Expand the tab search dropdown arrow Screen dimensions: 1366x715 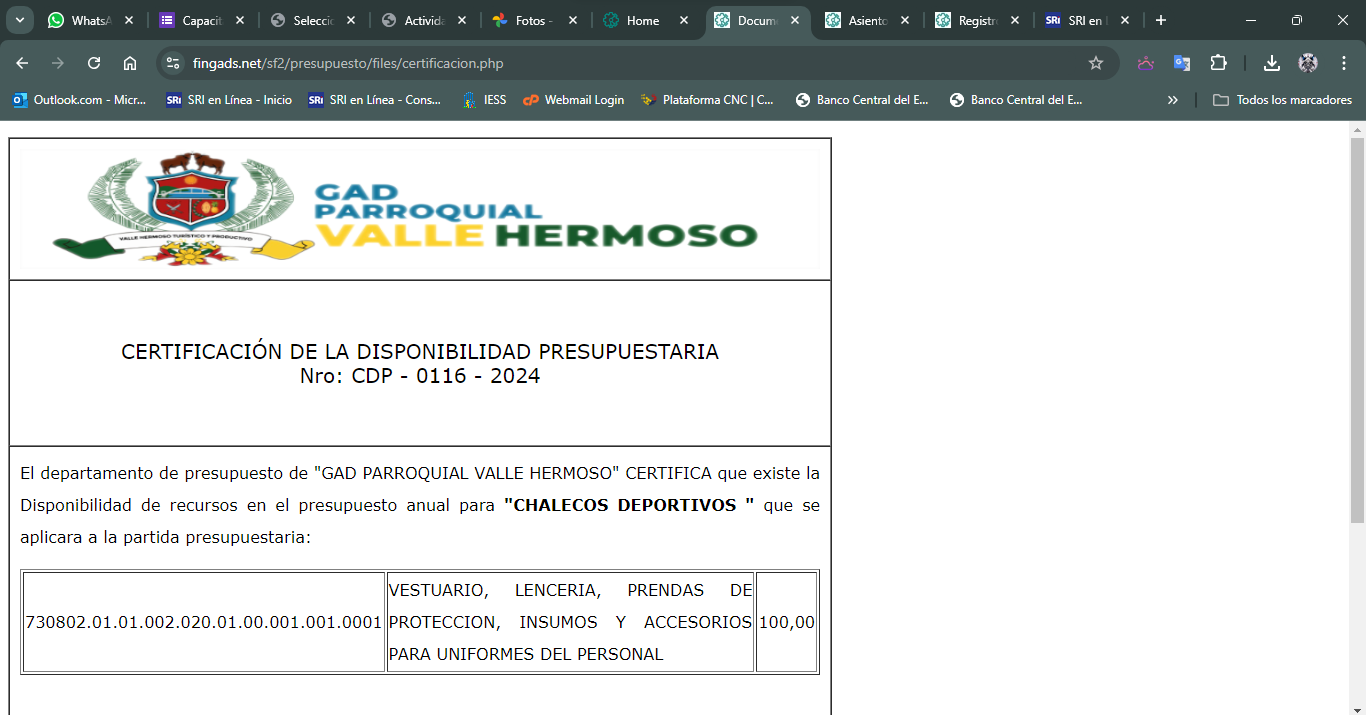[19, 20]
